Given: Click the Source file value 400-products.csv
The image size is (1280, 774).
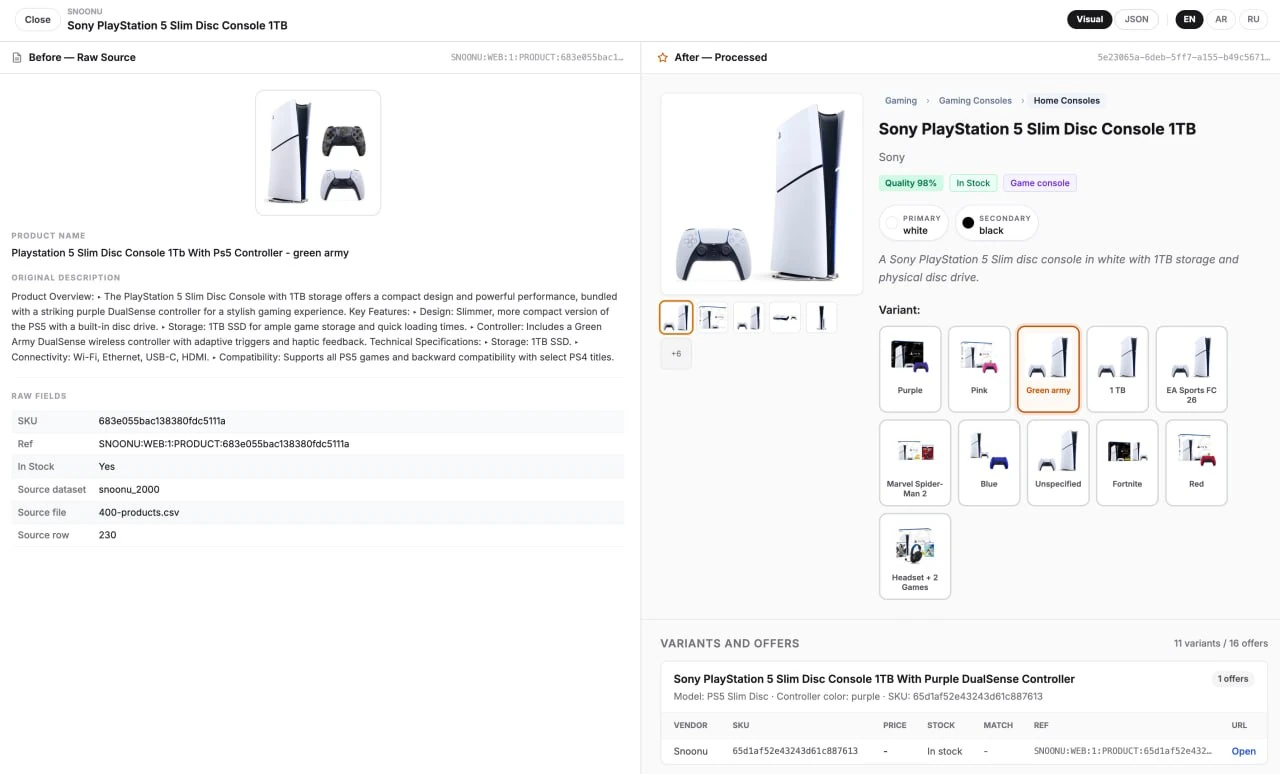Looking at the screenshot, I should coord(139,512).
